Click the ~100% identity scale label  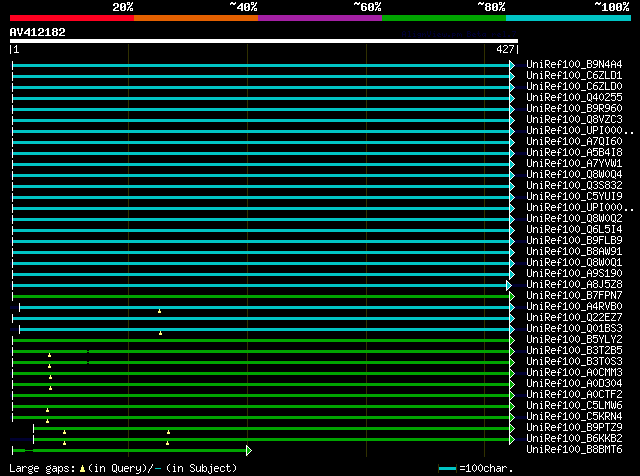point(612,7)
